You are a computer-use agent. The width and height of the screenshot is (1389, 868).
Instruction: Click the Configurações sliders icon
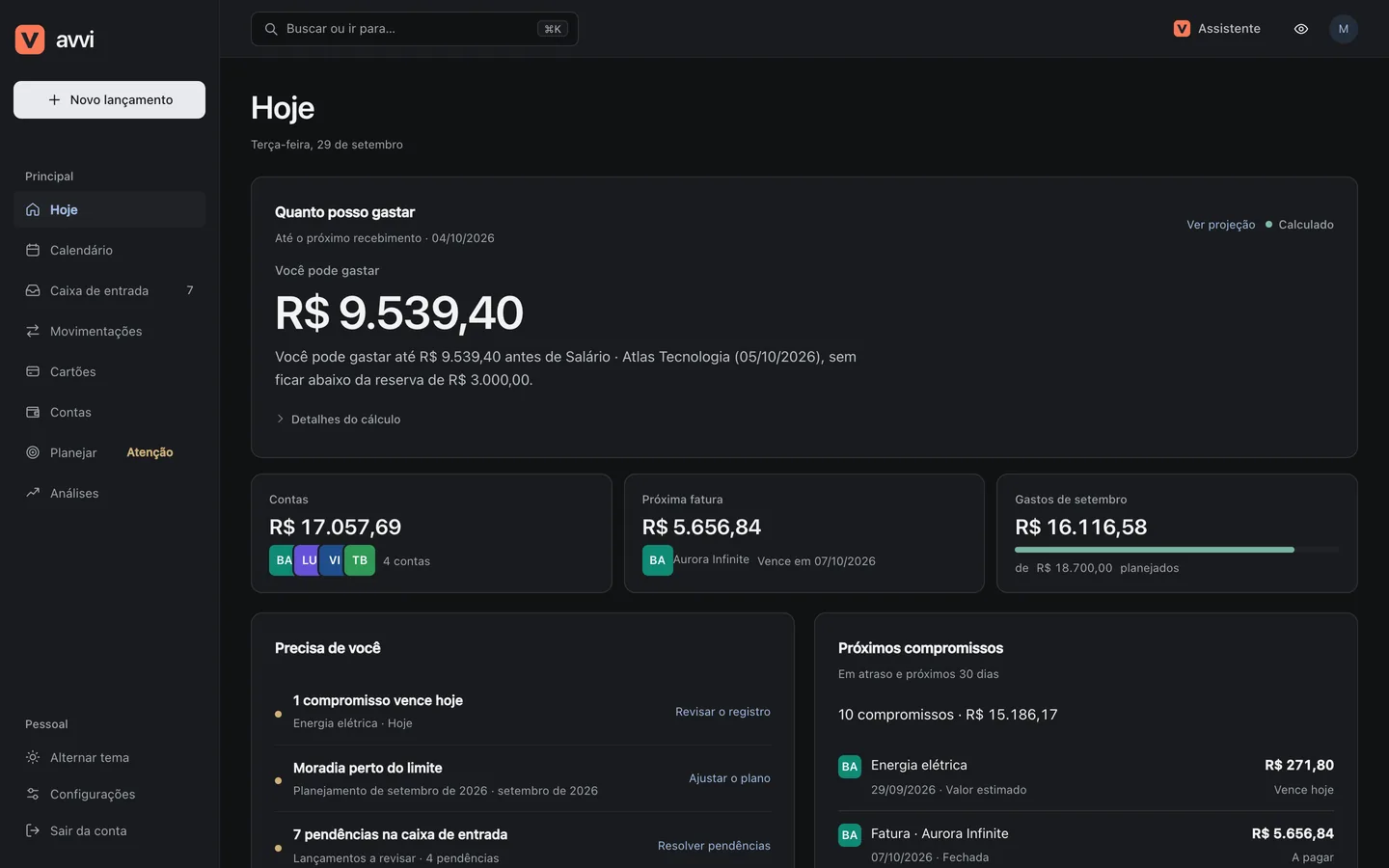tap(33, 794)
